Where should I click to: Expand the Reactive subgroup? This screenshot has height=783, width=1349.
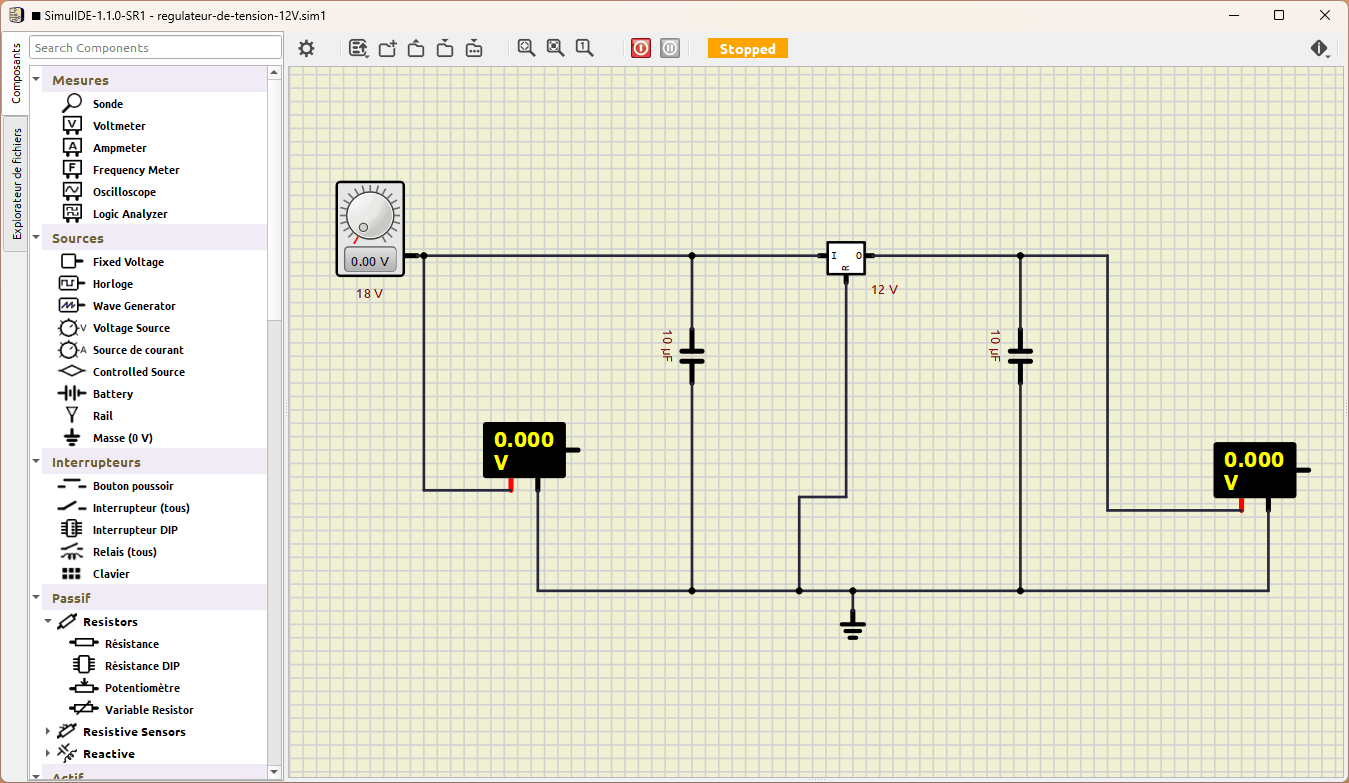point(47,754)
